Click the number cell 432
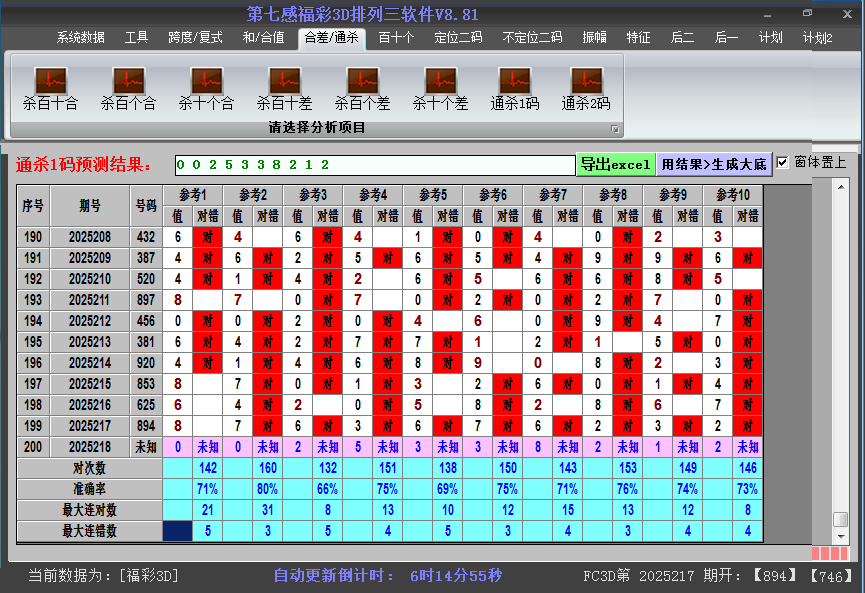Viewport: 865px width, 593px height. 146,237
